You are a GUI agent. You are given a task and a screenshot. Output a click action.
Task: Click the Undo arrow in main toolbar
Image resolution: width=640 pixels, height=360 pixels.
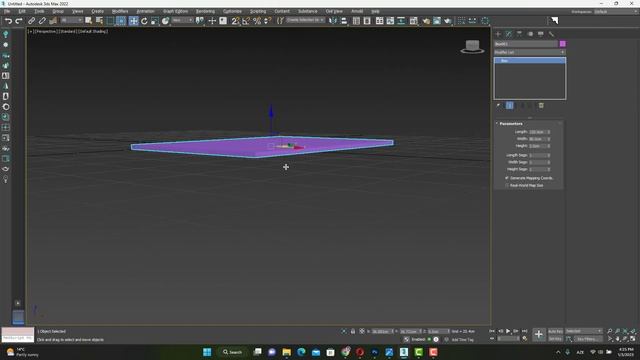8,20
